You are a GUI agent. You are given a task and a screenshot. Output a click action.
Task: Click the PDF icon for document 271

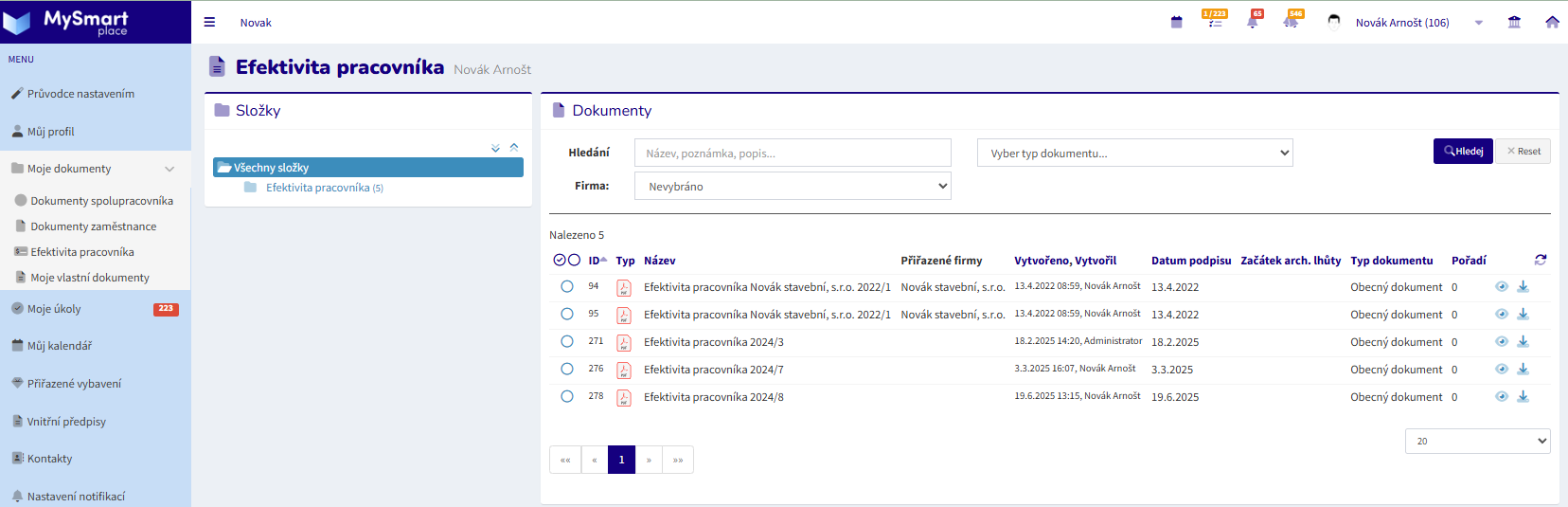click(x=624, y=343)
